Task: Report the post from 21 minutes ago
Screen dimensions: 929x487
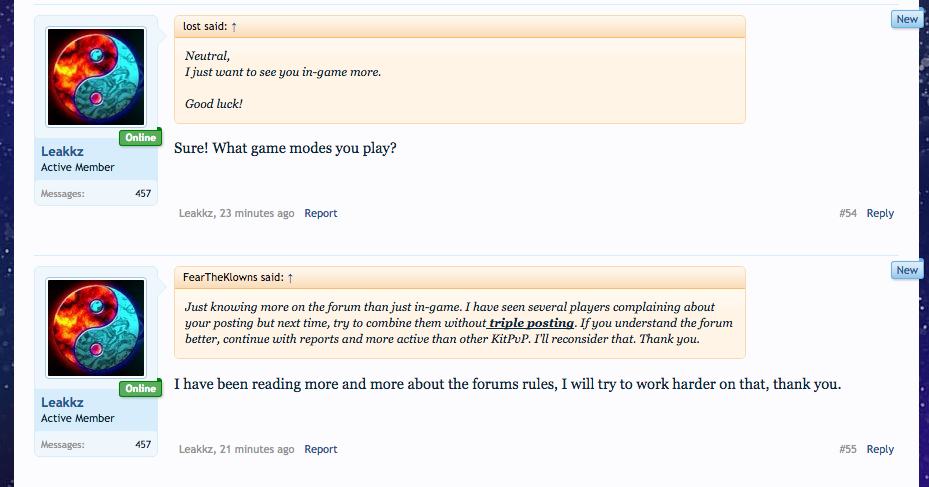Action: 321,449
